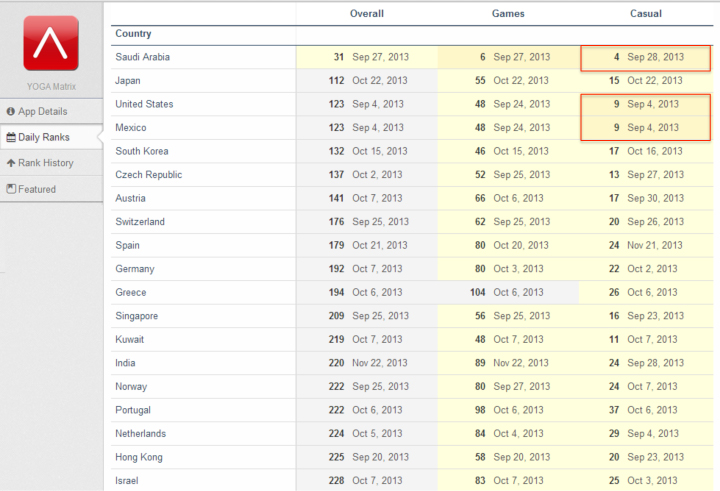Click Netherlands casual rank 29
The width and height of the screenshot is (720, 491).
pos(614,434)
